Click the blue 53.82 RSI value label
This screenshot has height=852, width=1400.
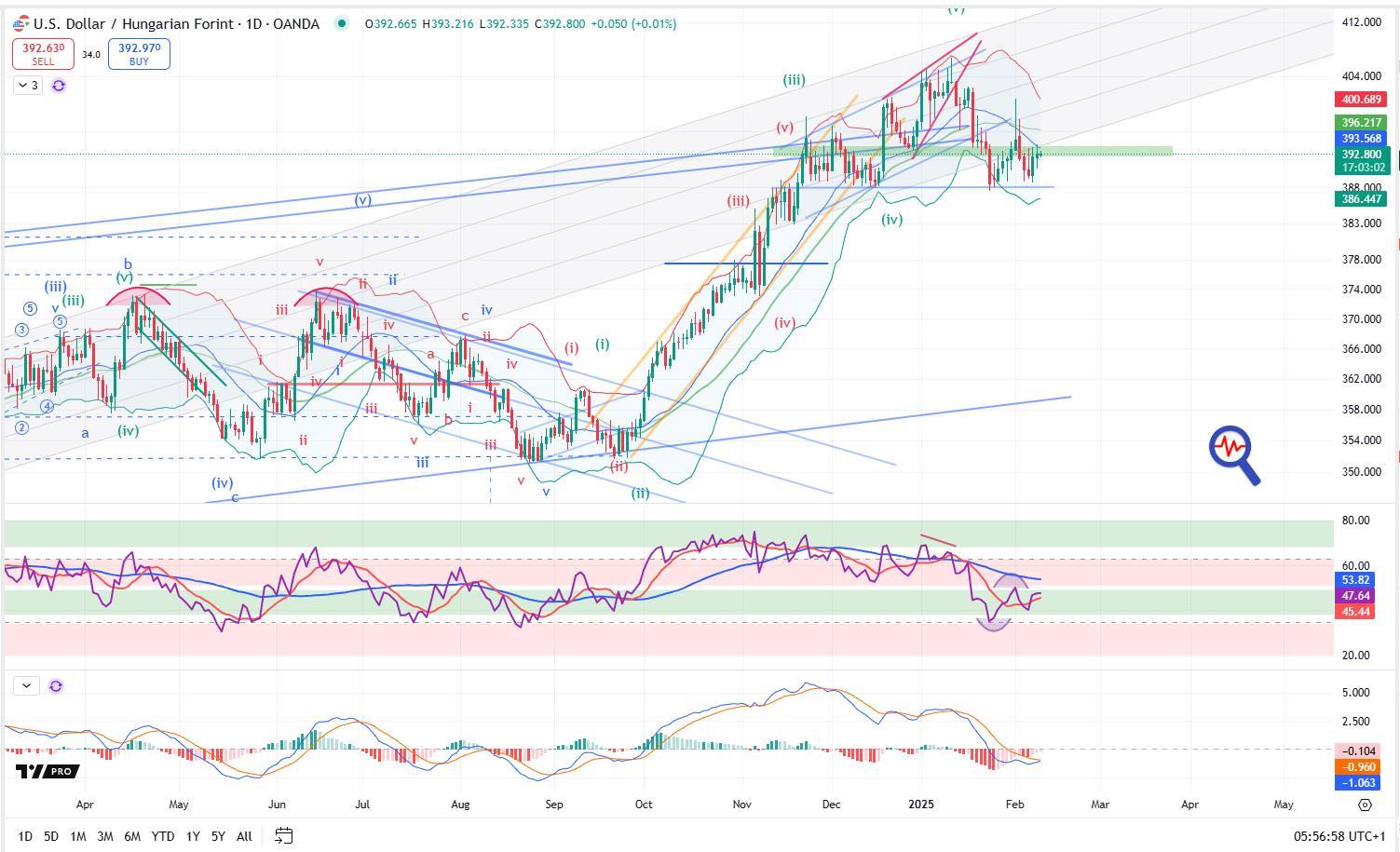pyautogui.click(x=1355, y=580)
